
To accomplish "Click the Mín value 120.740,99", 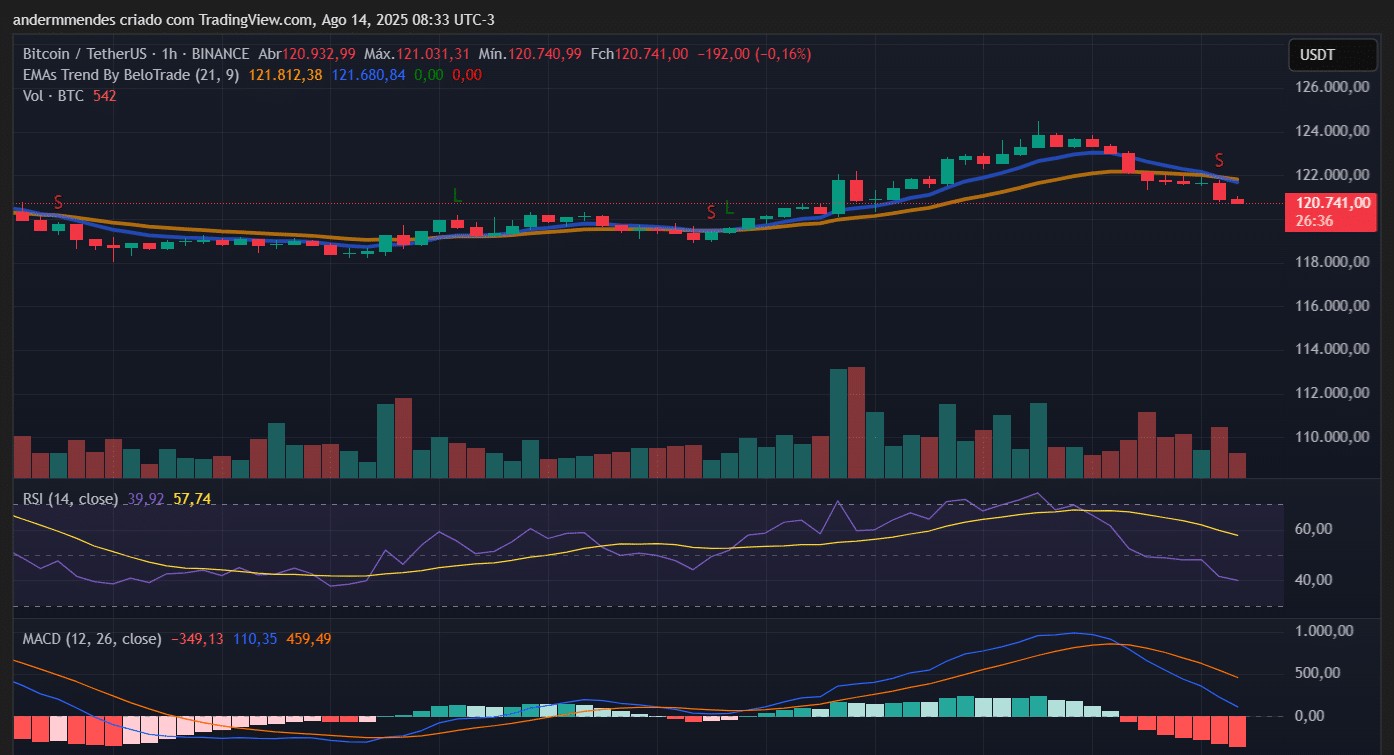I will [x=545, y=54].
